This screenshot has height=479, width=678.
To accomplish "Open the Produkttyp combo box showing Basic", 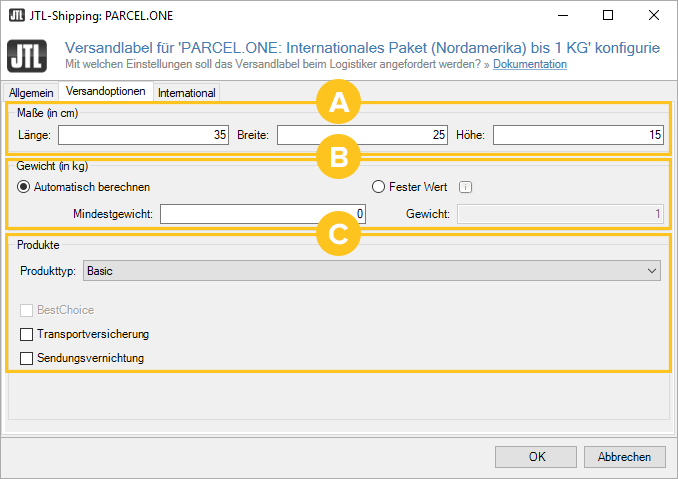I will (x=372, y=271).
